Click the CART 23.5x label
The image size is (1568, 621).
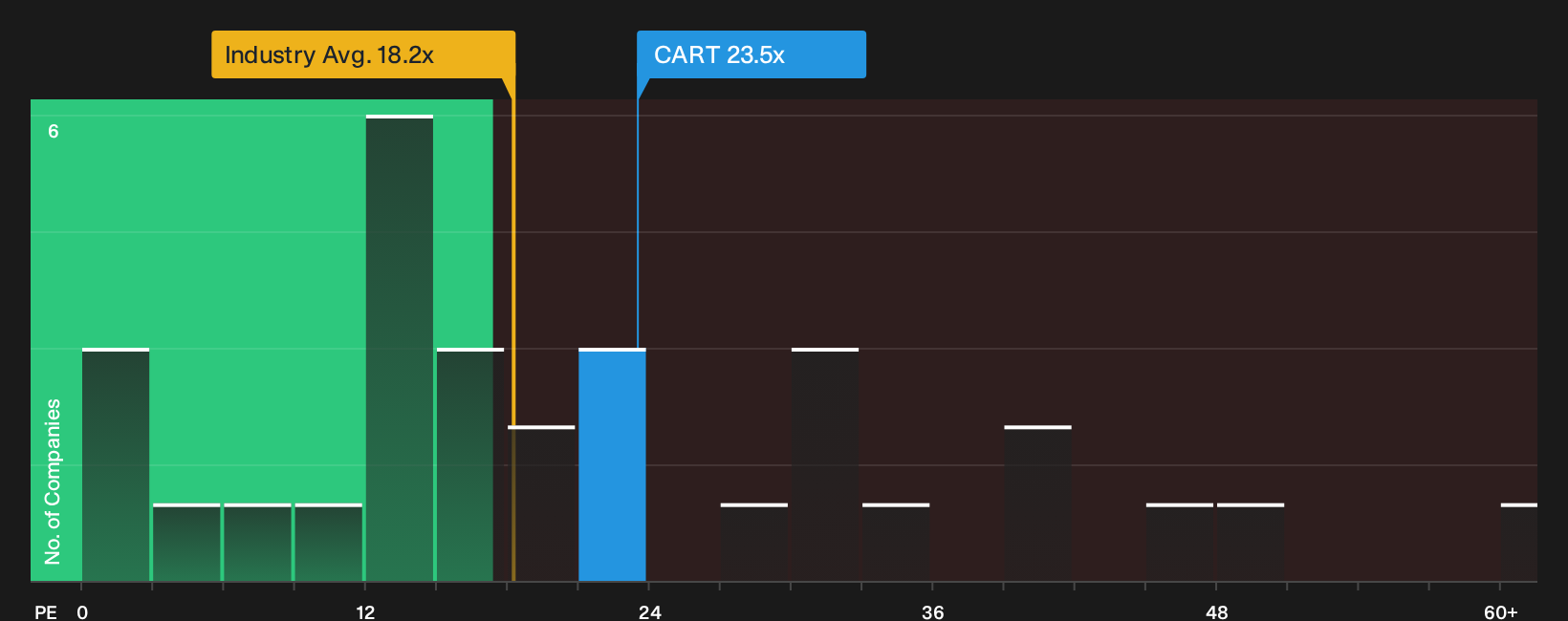tap(751, 54)
